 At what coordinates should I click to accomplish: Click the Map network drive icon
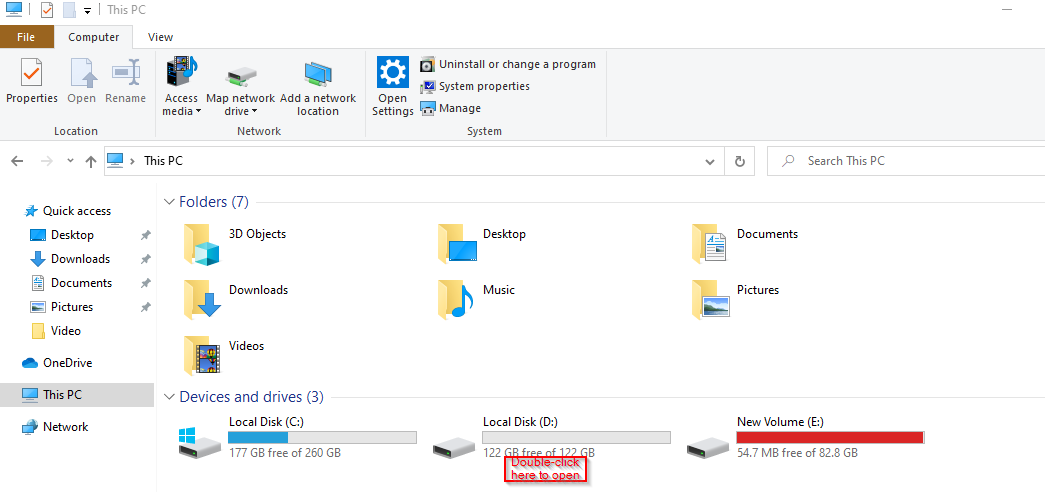tap(240, 75)
